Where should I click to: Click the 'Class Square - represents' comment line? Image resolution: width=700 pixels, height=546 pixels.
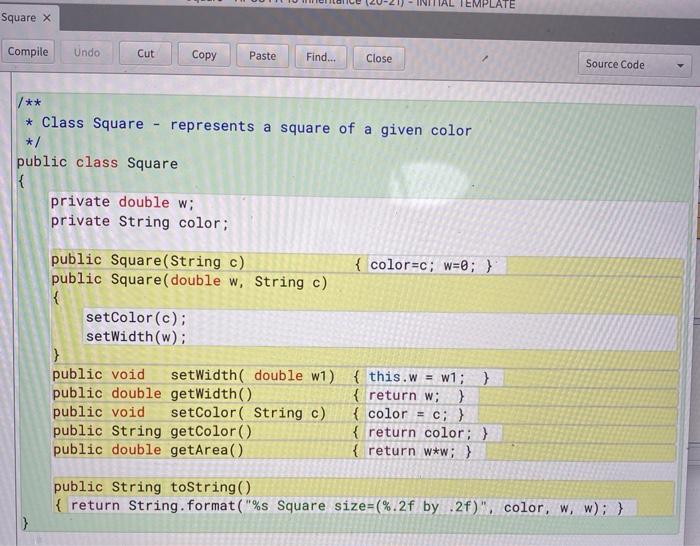tap(257, 127)
